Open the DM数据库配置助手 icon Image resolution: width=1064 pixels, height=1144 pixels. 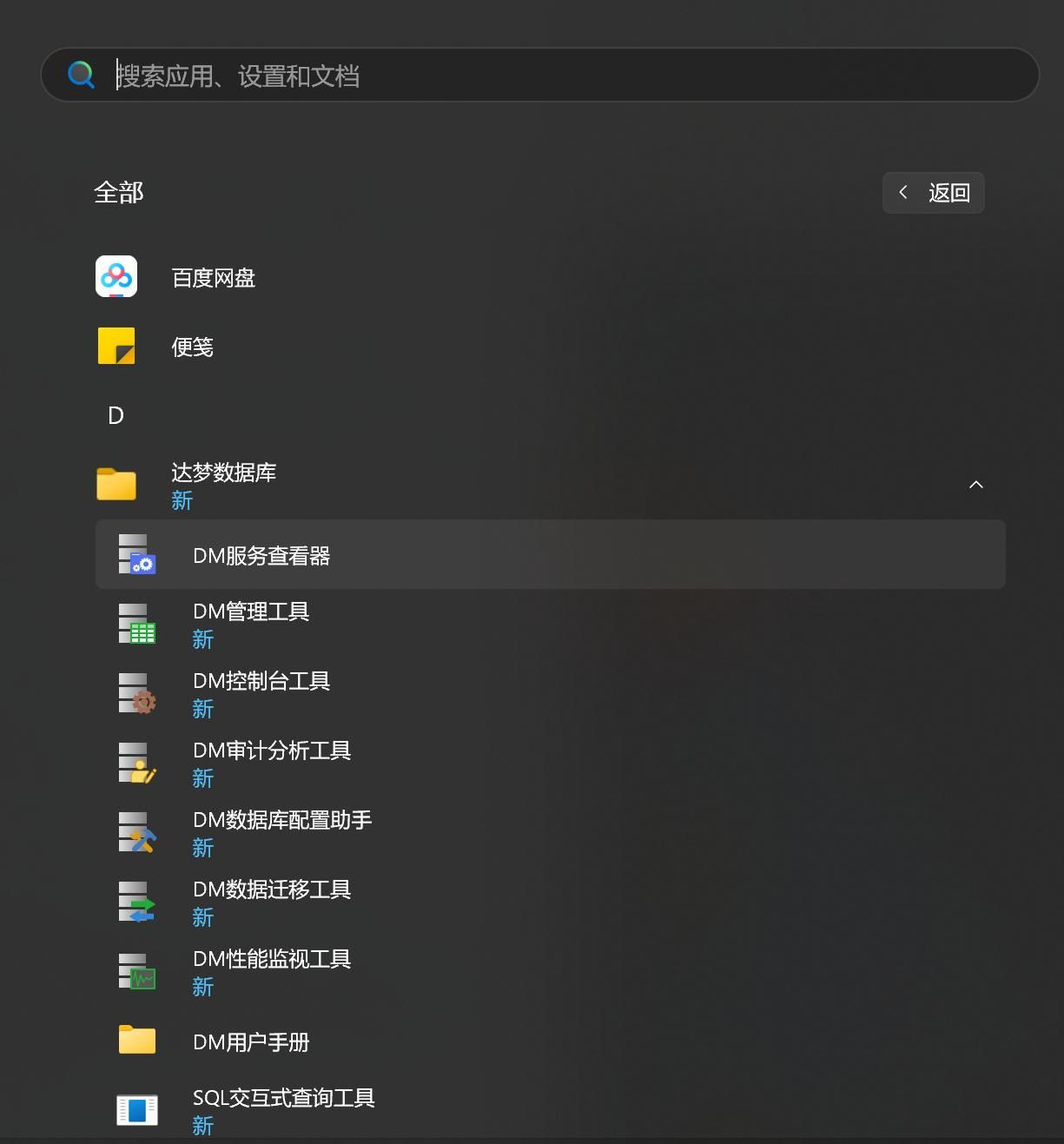coord(137,832)
